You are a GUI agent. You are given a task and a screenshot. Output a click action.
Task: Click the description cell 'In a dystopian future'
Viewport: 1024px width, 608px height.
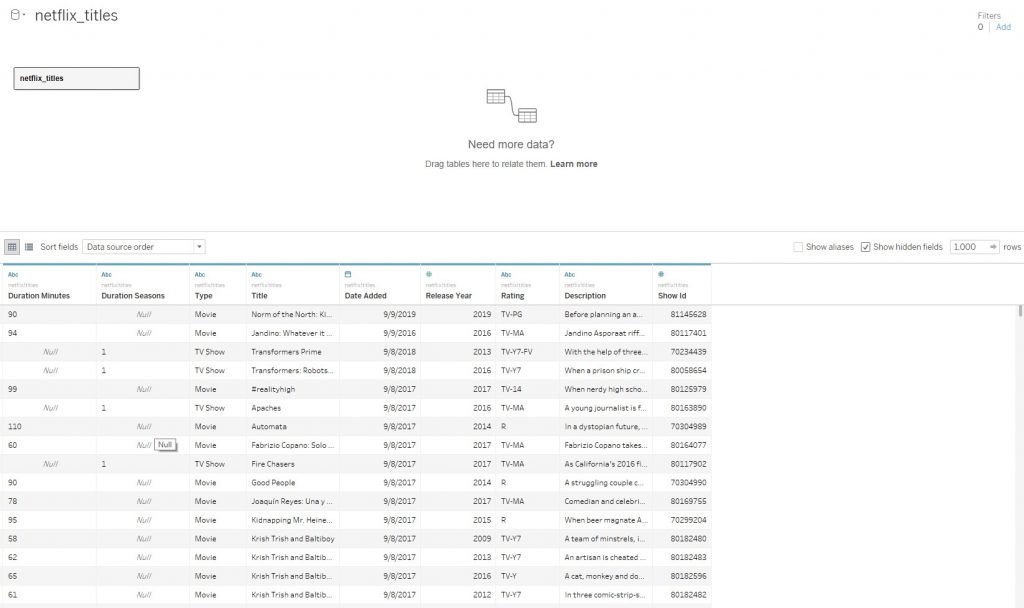coord(606,426)
